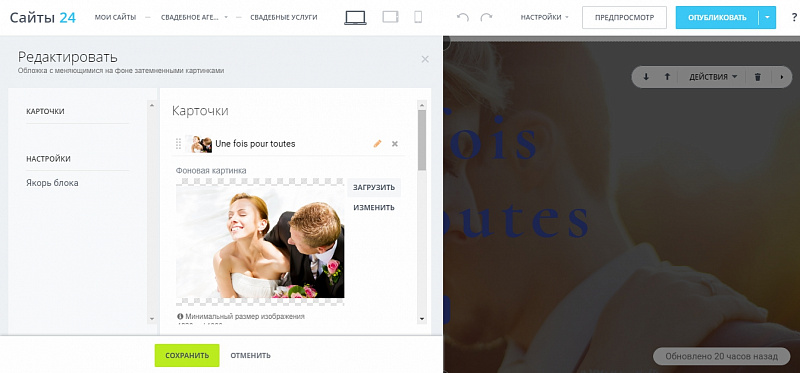This screenshot has height=373, width=800.
Task: Edit the card with the pencil icon
Action: pos(377,144)
